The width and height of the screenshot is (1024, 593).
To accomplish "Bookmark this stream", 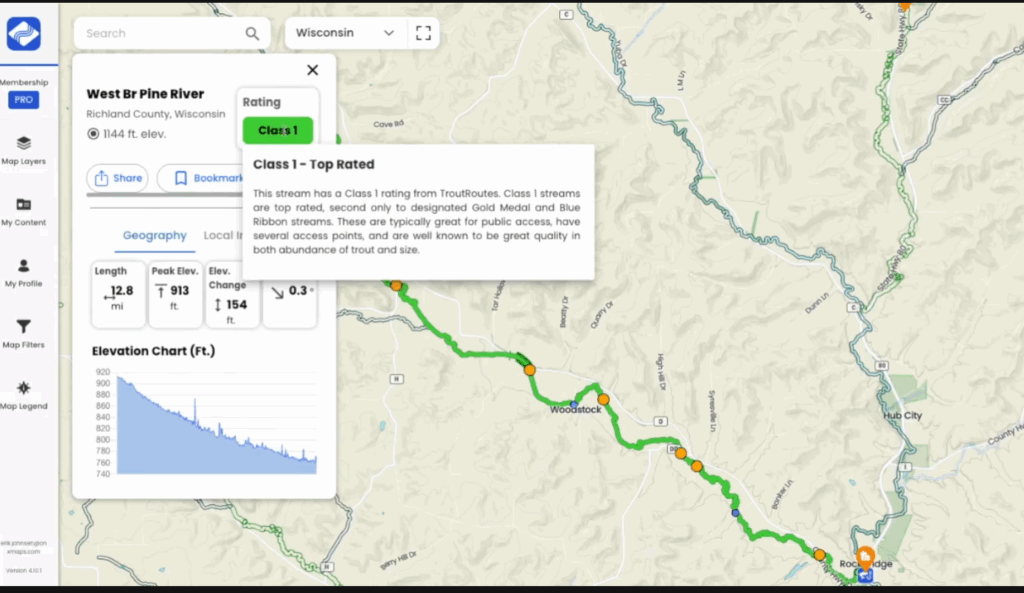I will pyautogui.click(x=202, y=178).
